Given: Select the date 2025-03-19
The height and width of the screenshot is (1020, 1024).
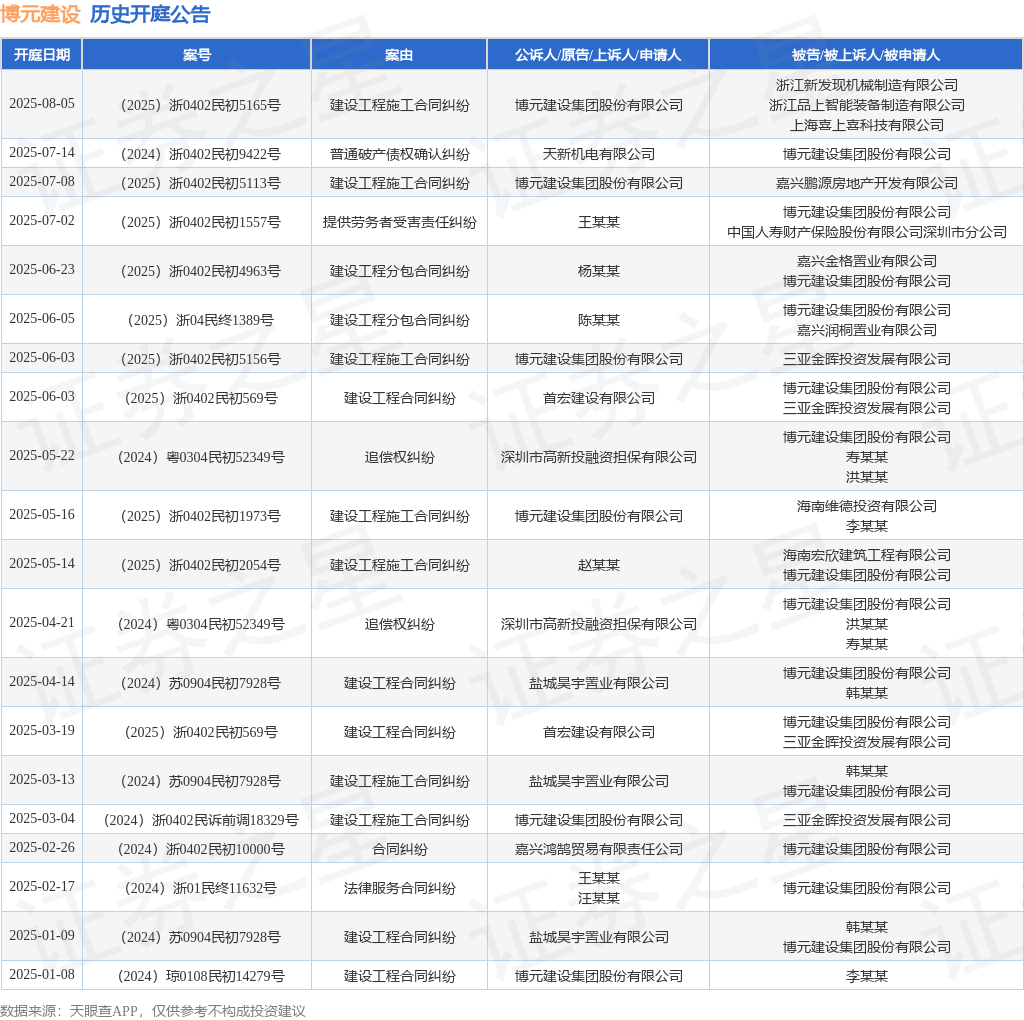Looking at the screenshot, I should click(x=42, y=731).
